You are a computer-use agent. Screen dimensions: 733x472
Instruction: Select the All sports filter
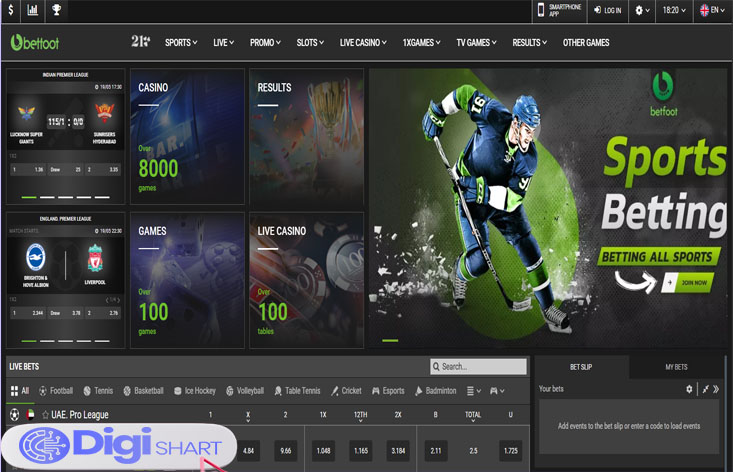pyautogui.click(x=20, y=391)
